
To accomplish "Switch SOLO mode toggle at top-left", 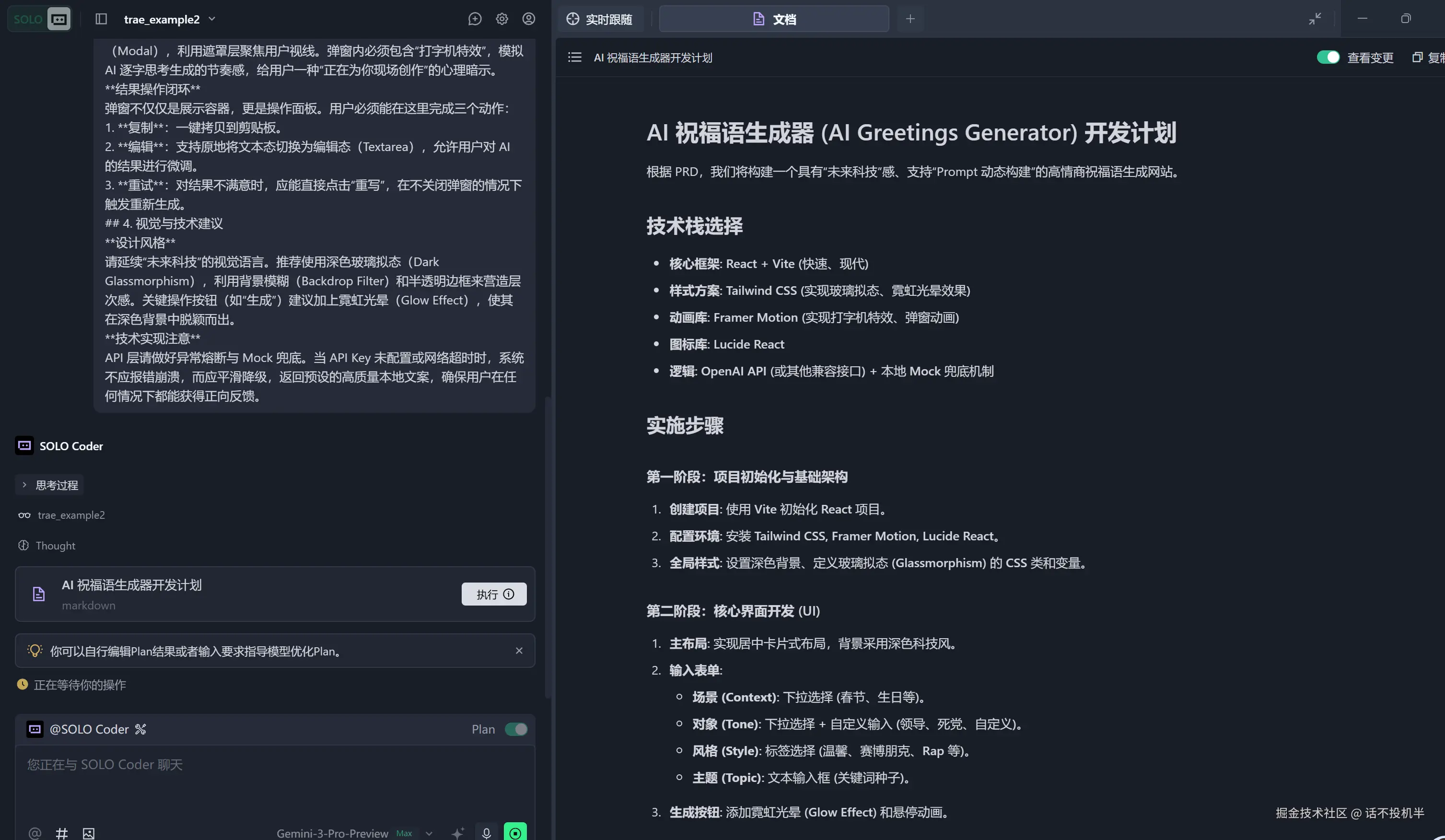I will (39, 19).
